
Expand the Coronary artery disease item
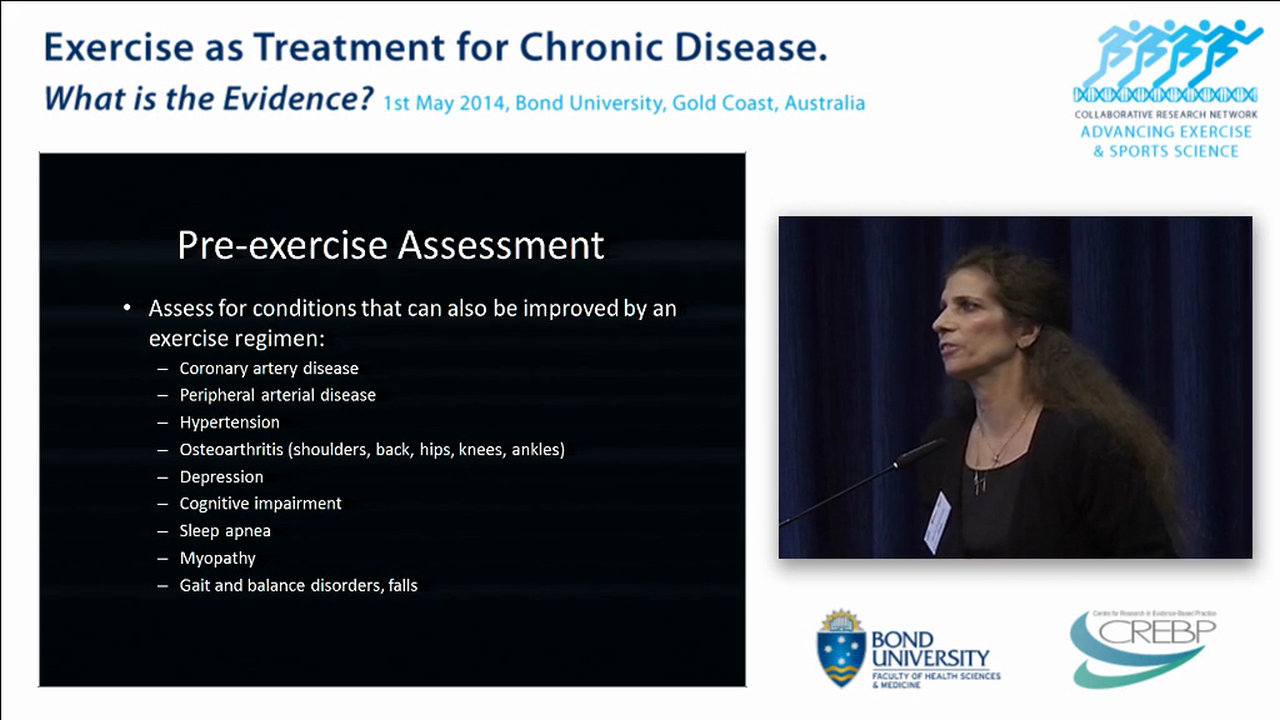pos(269,368)
